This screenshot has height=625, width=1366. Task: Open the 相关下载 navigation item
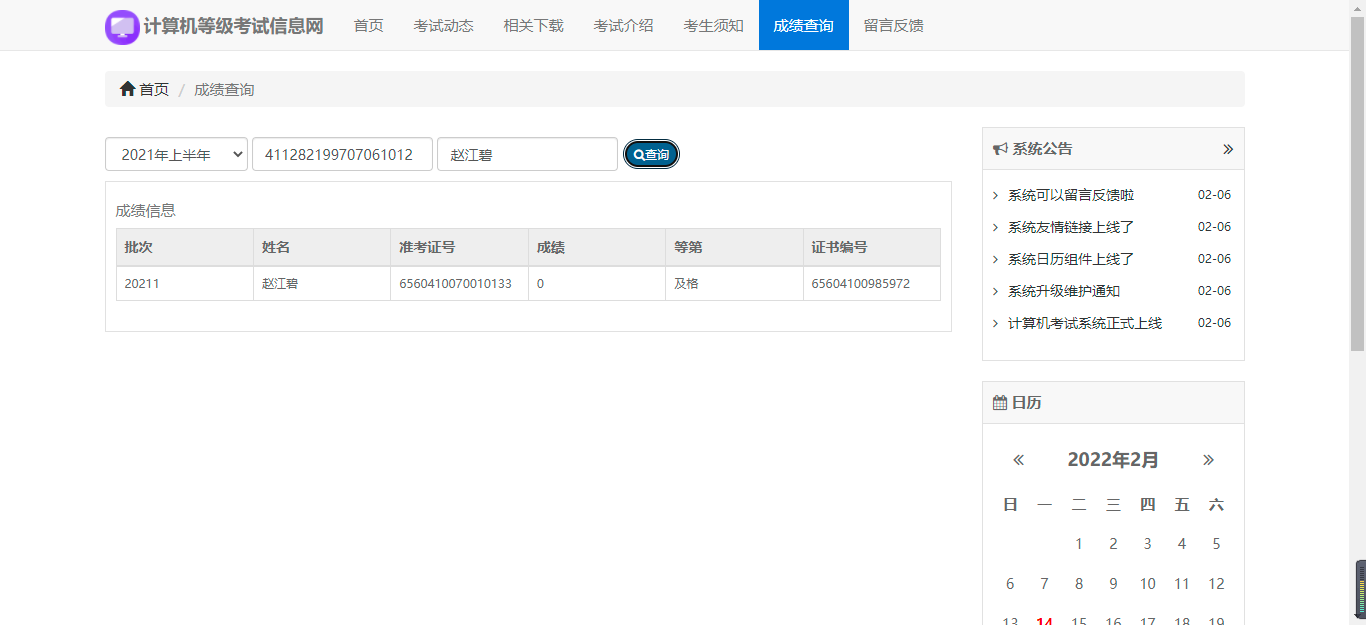(x=533, y=25)
